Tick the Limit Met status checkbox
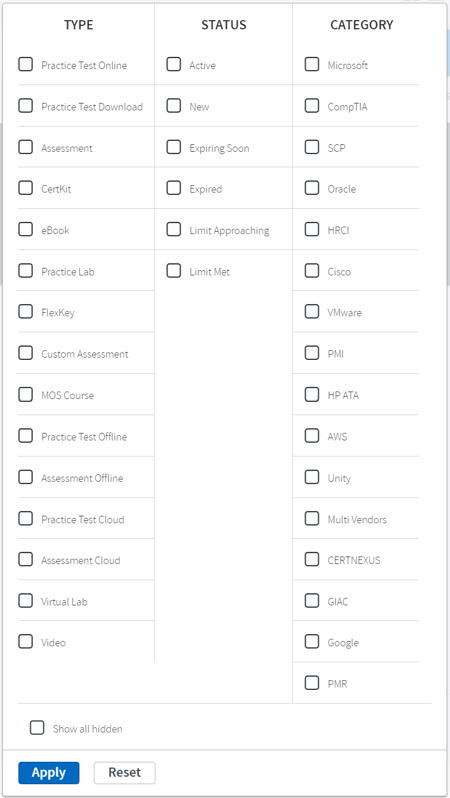The height and width of the screenshot is (798, 450). pyautogui.click(x=174, y=271)
